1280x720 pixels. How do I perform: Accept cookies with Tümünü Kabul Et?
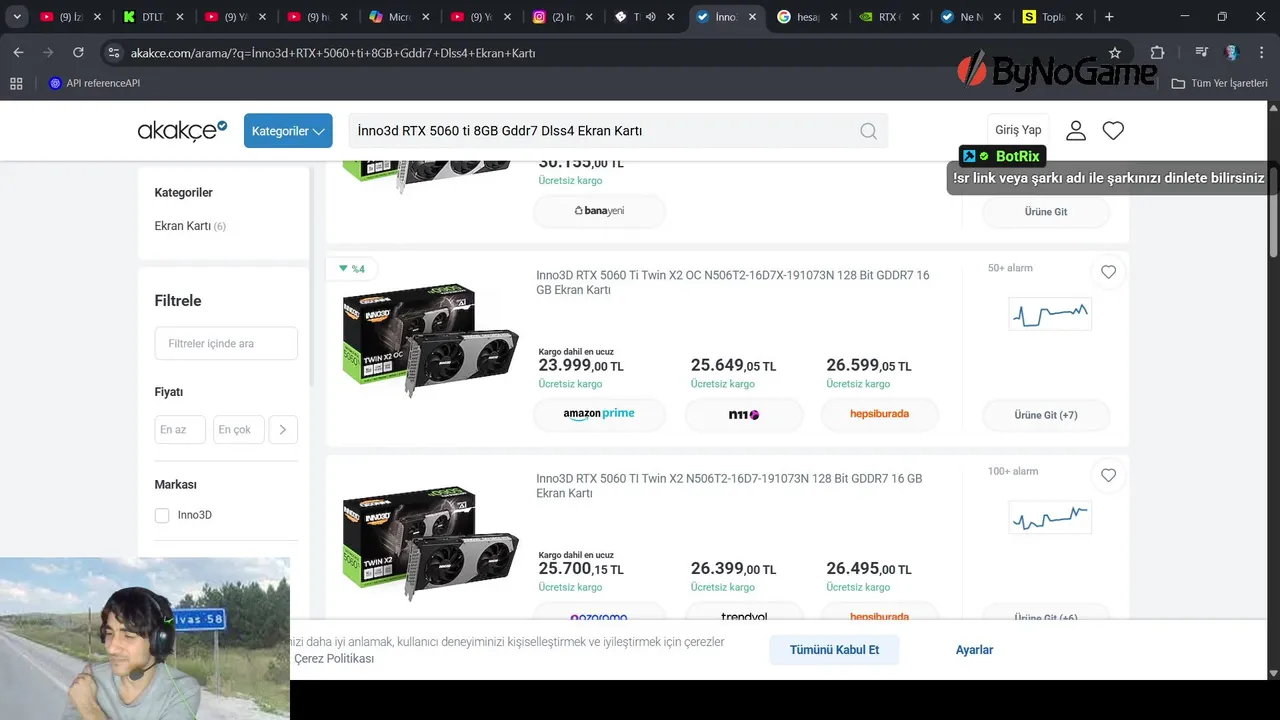pos(834,650)
